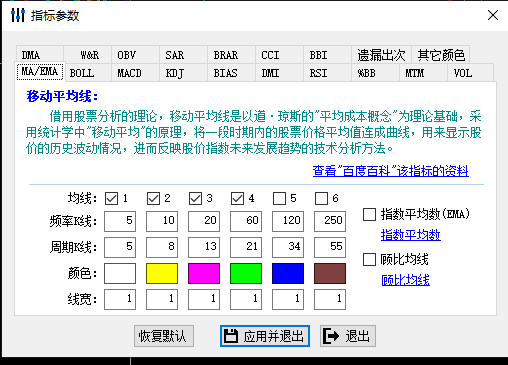Image resolution: width=508 pixels, height=365 pixels.
Task: Close the 指标参数 dialog
Action: (x=493, y=15)
